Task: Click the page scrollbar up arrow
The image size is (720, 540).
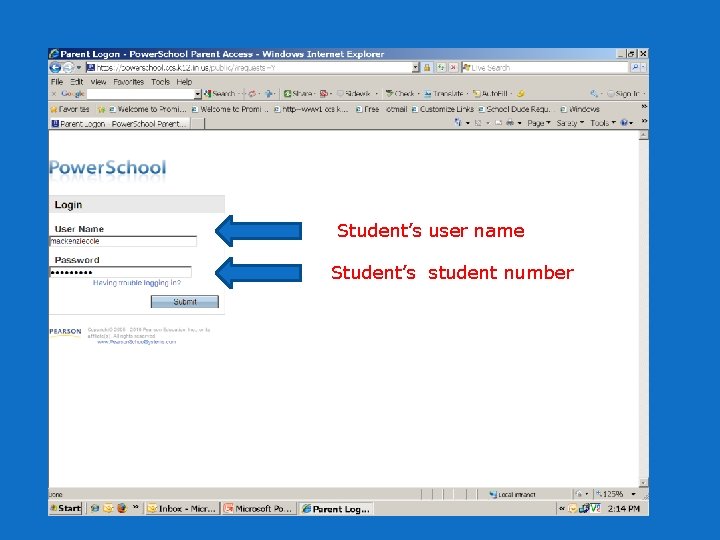Action: (644, 135)
